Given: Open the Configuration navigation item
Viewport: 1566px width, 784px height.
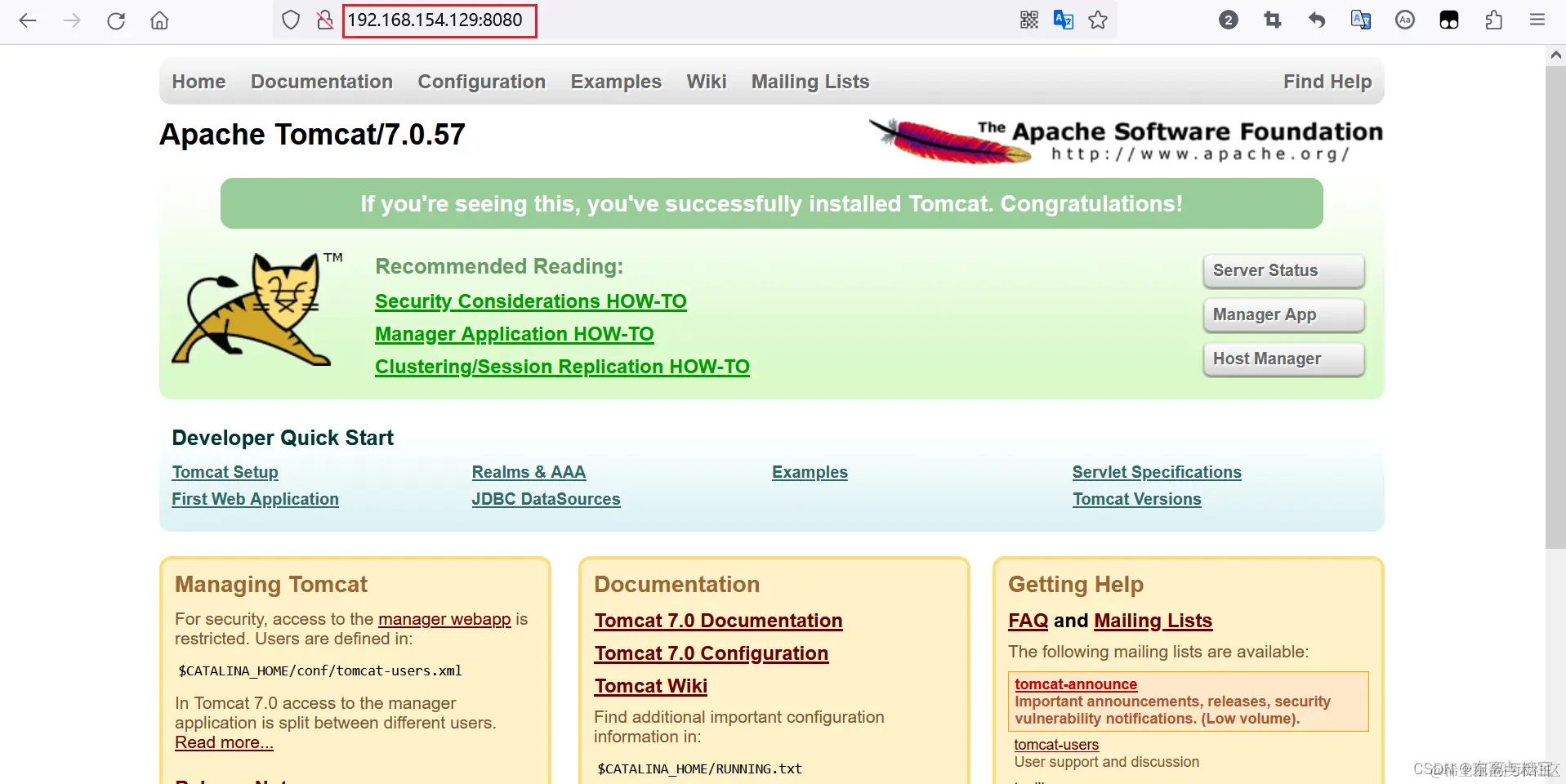Looking at the screenshot, I should point(481,82).
